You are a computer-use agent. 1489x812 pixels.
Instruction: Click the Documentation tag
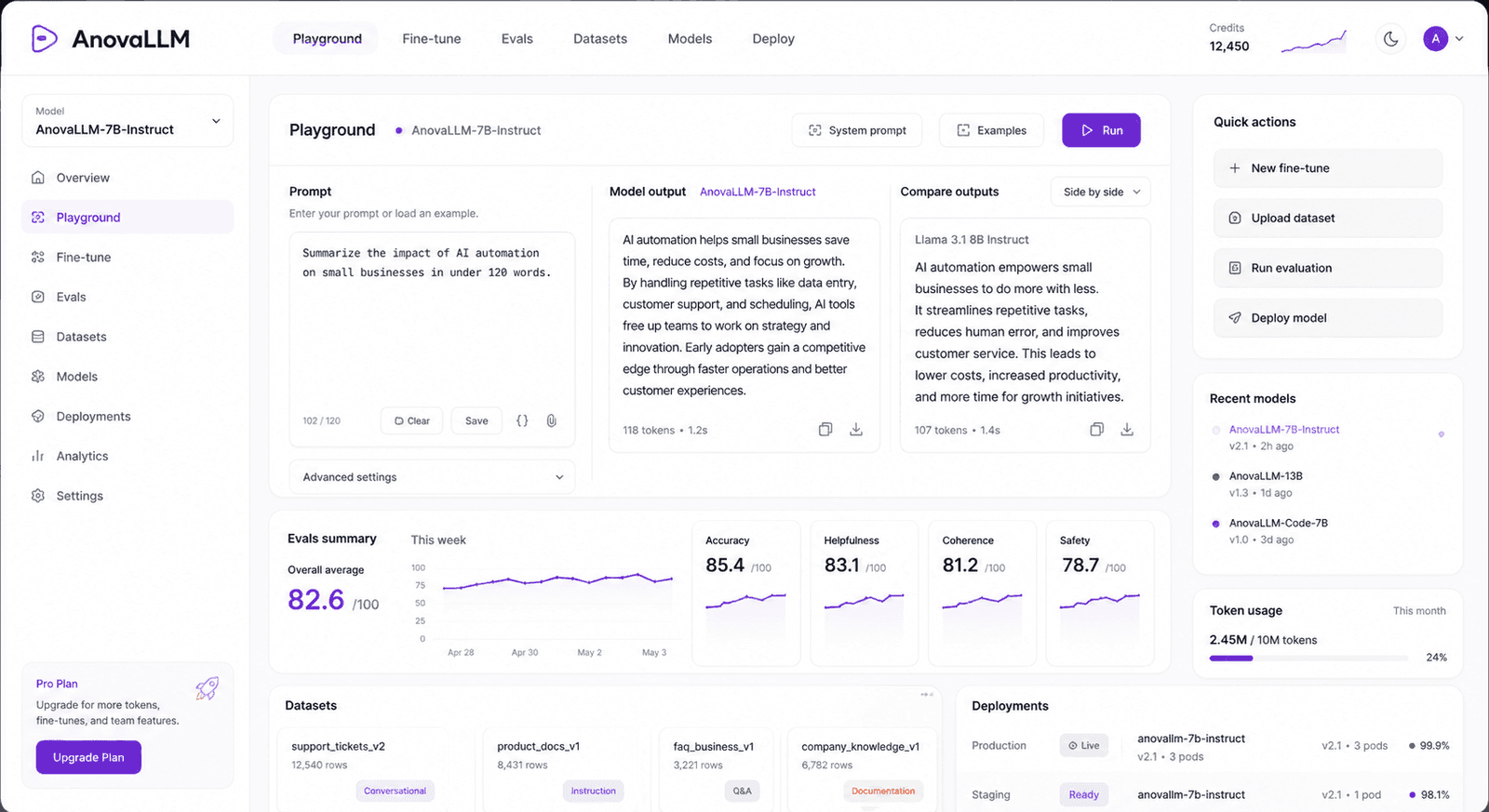pos(883,792)
